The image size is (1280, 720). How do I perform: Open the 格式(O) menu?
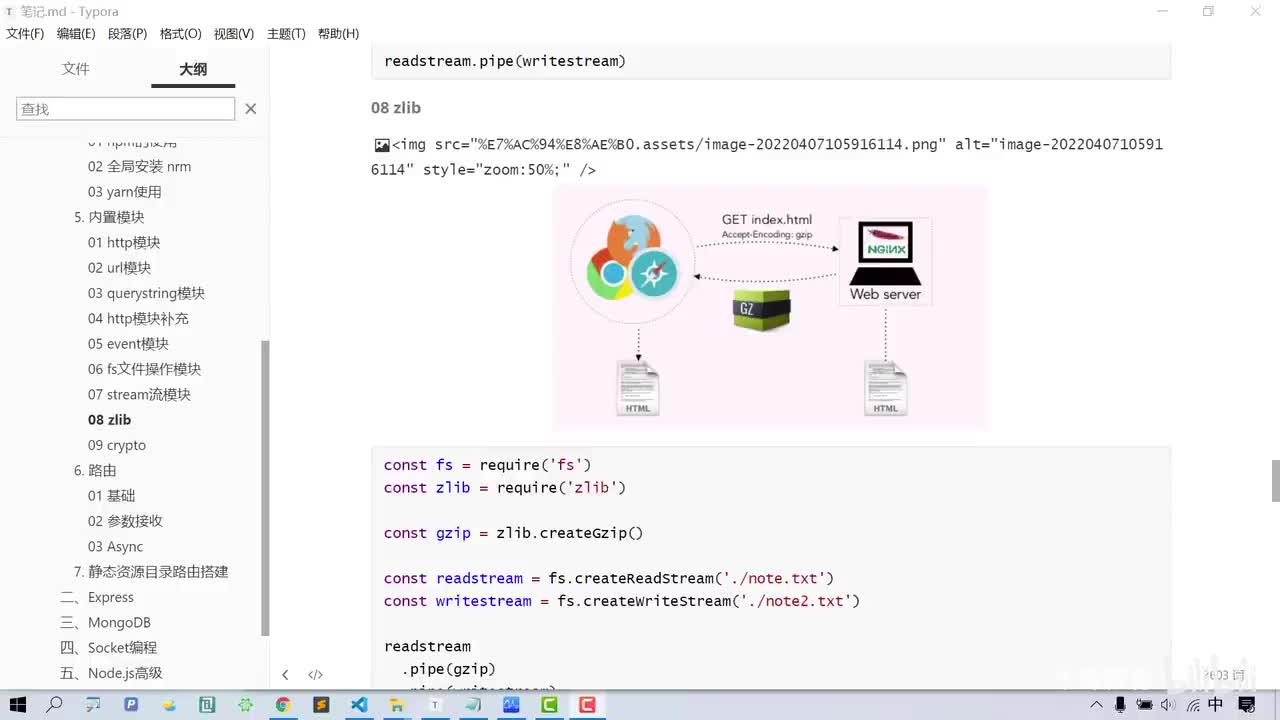(x=180, y=34)
